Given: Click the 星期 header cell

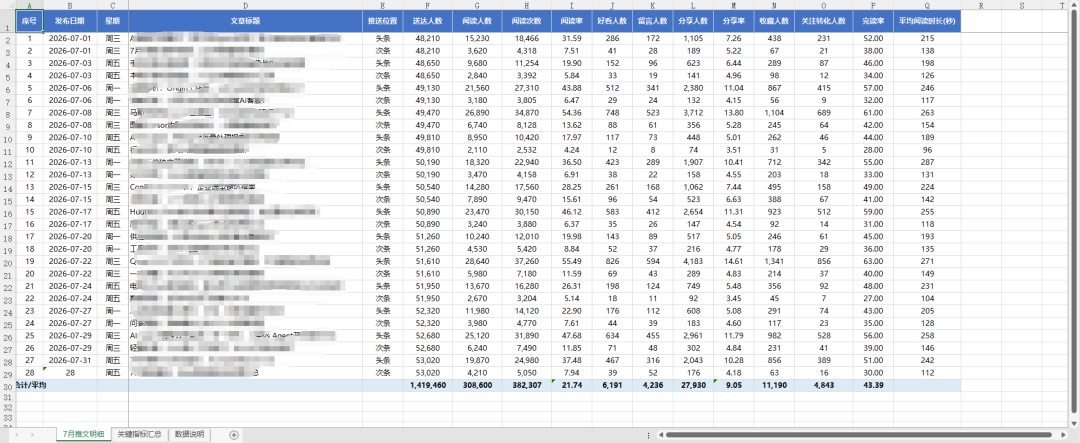Looking at the screenshot, I should coord(112,21).
